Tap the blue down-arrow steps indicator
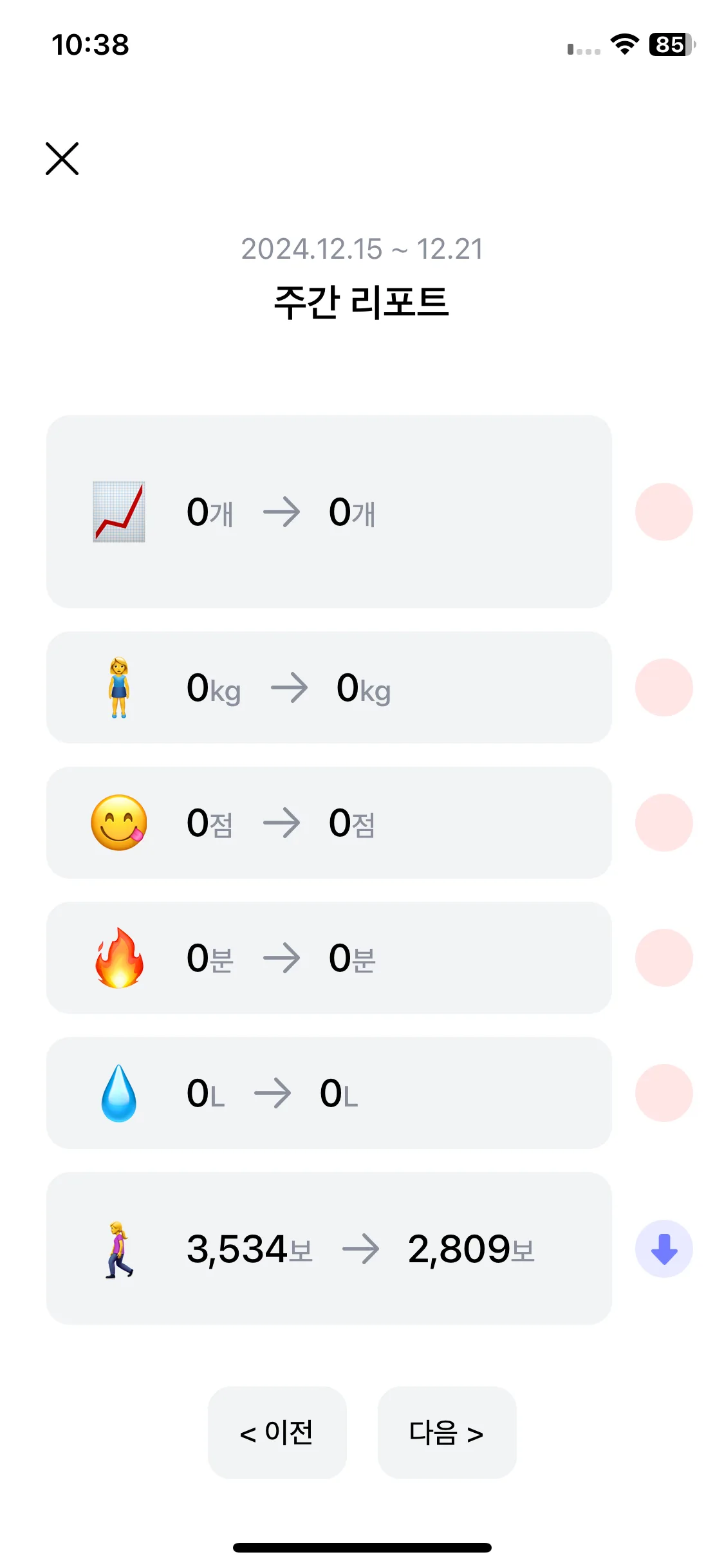Viewport: 724px width, 1568px height. coord(664,1249)
